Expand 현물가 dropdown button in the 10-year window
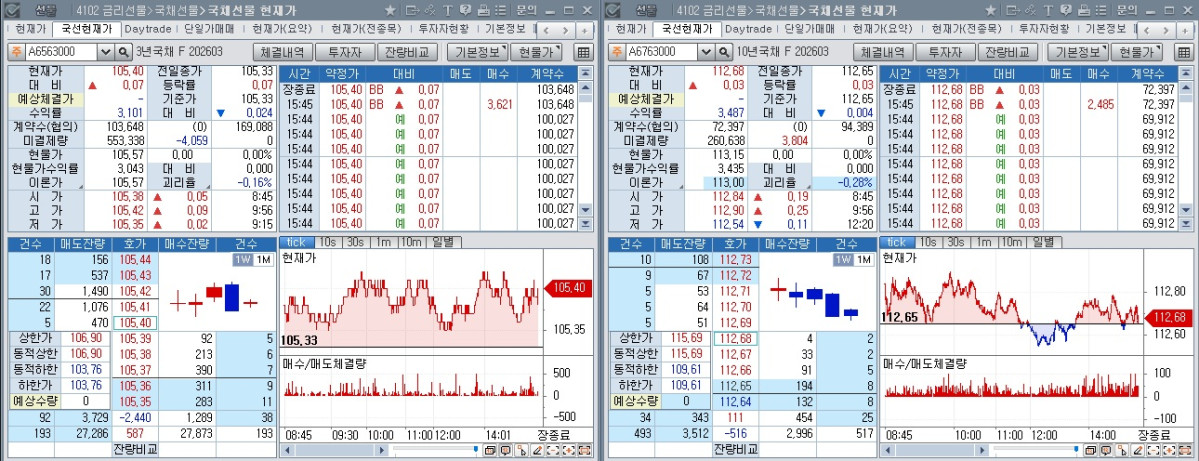The width and height of the screenshot is (1199, 461). pyautogui.click(x=1136, y=52)
